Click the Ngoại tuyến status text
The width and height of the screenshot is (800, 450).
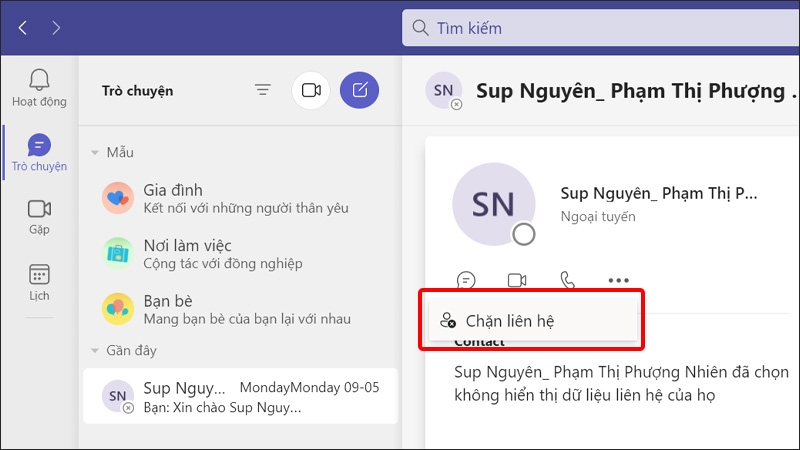[x=598, y=216]
